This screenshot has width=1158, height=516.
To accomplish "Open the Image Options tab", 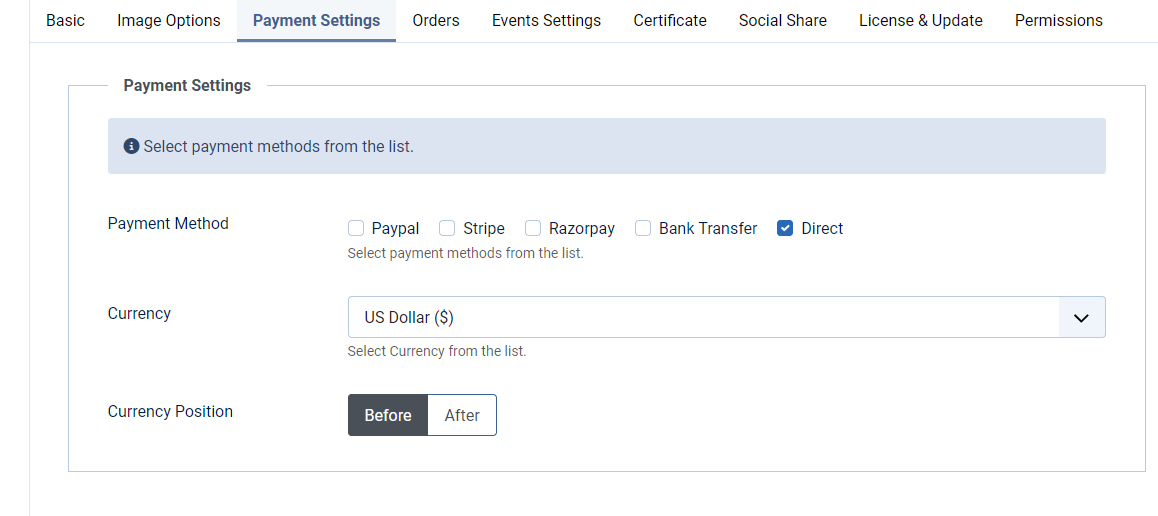I will pyautogui.click(x=169, y=20).
